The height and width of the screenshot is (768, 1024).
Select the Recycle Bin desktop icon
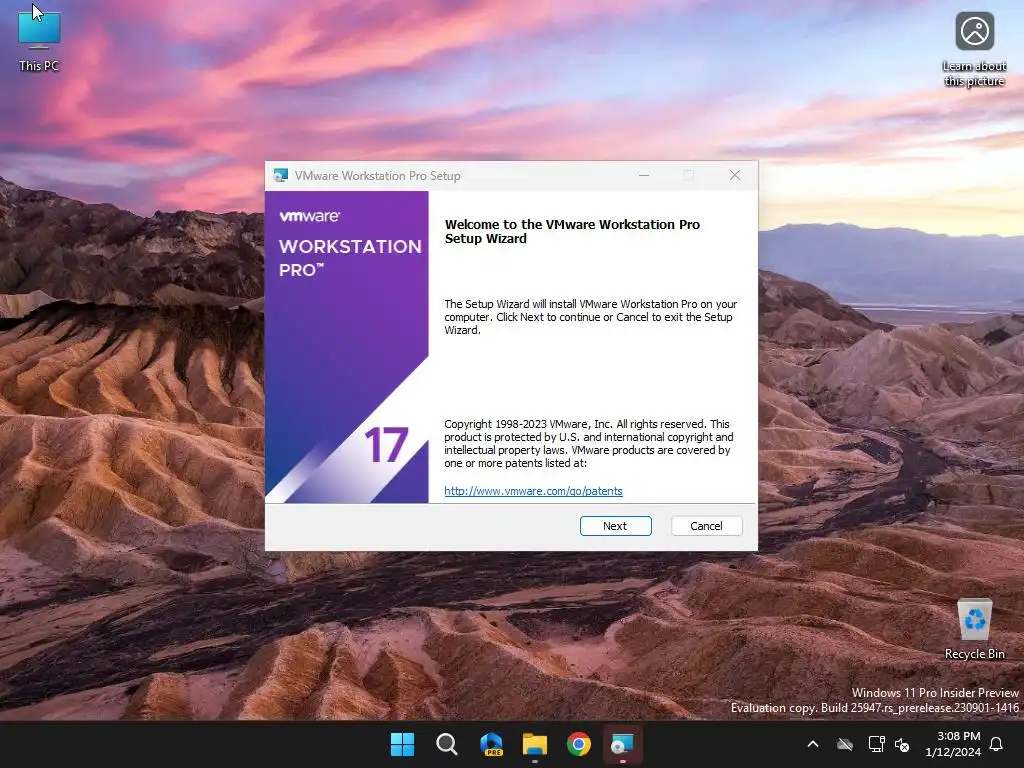click(974, 630)
